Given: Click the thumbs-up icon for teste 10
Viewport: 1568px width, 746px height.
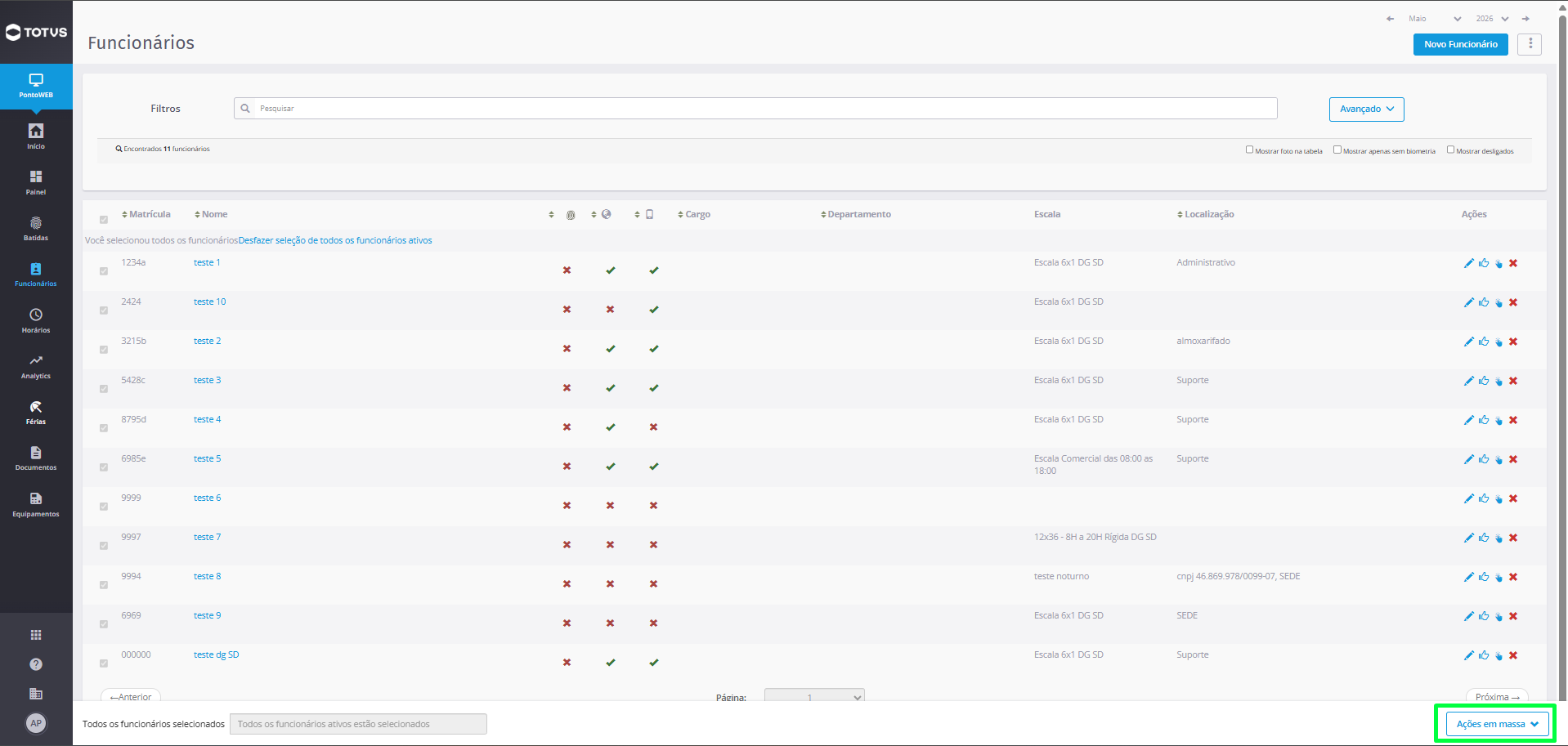Looking at the screenshot, I should 1484,302.
